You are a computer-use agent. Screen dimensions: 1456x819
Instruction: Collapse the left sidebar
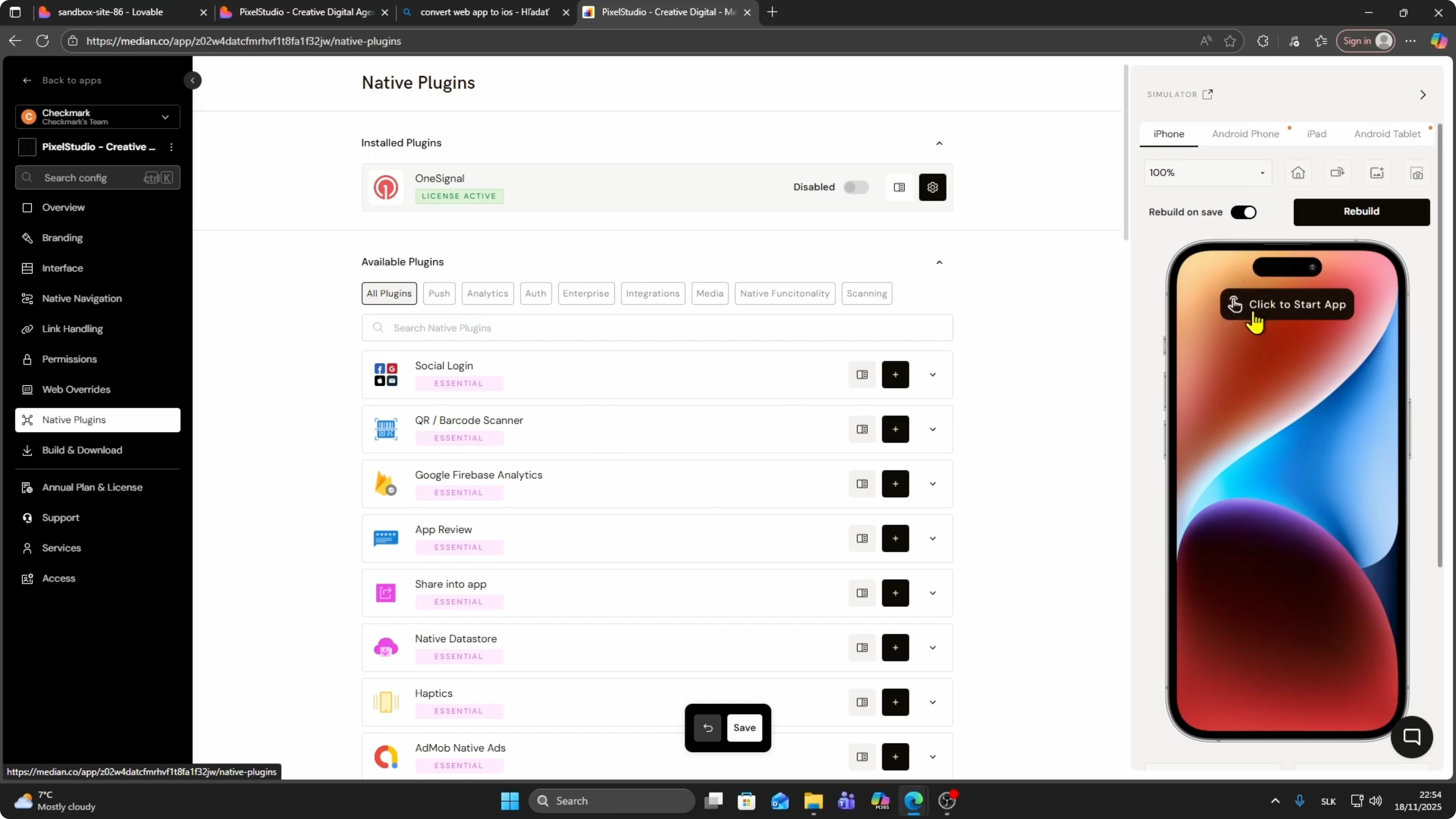tap(193, 80)
